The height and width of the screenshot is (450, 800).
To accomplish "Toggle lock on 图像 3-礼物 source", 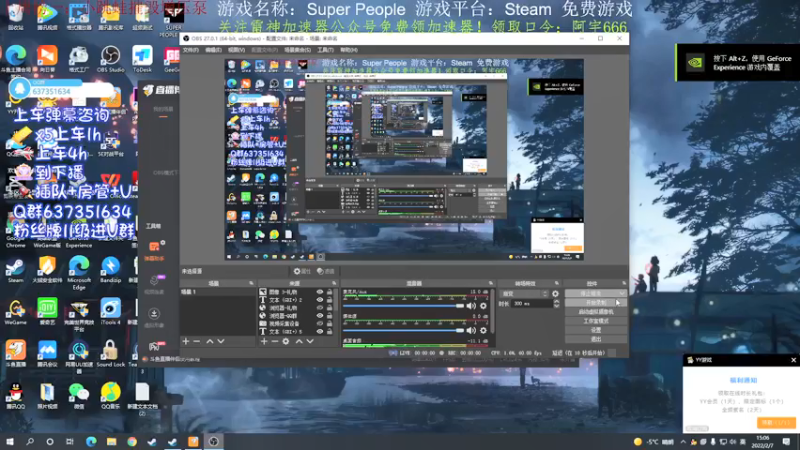I will click(329, 292).
